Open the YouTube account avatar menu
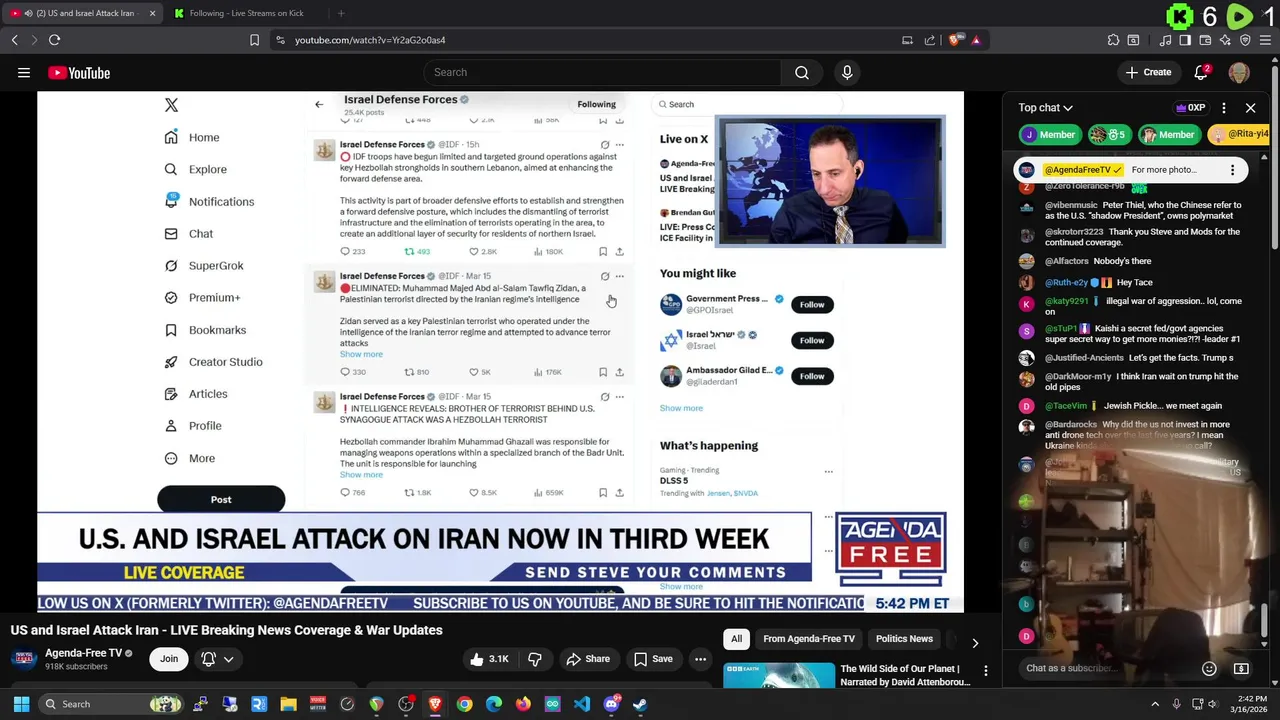 (1238, 72)
